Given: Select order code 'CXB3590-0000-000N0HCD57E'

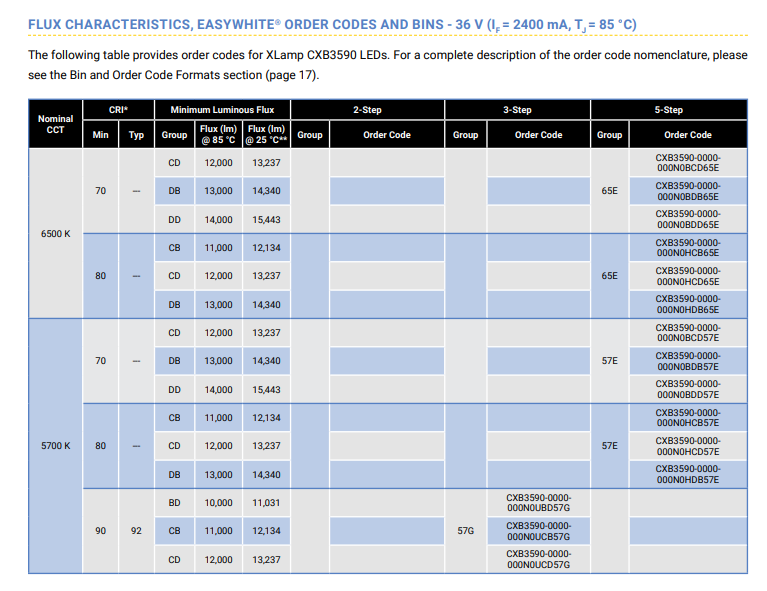Looking at the screenshot, I should coord(688,446).
